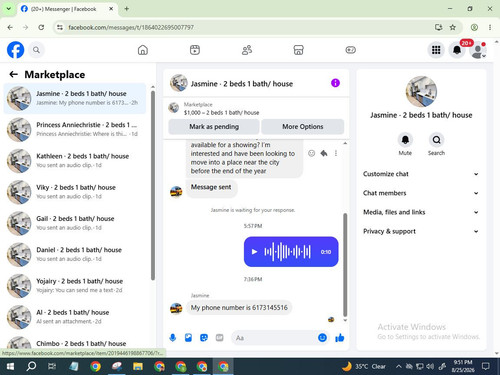Screen dimensions: 500x375
Task: Click the conversation list scrollbar
Action: coord(153,185)
